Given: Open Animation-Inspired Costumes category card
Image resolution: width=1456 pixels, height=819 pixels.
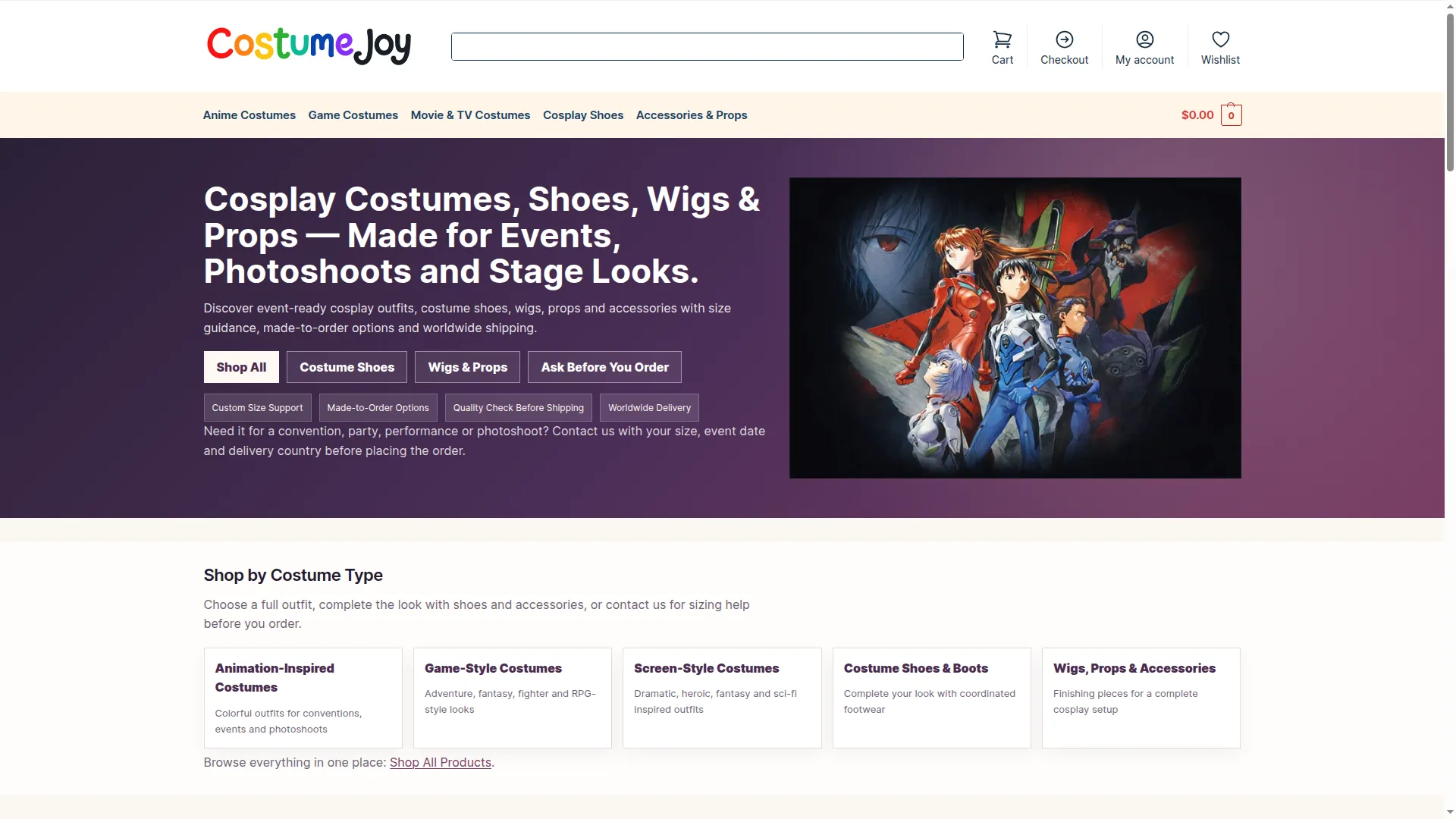Looking at the screenshot, I should (x=303, y=698).
